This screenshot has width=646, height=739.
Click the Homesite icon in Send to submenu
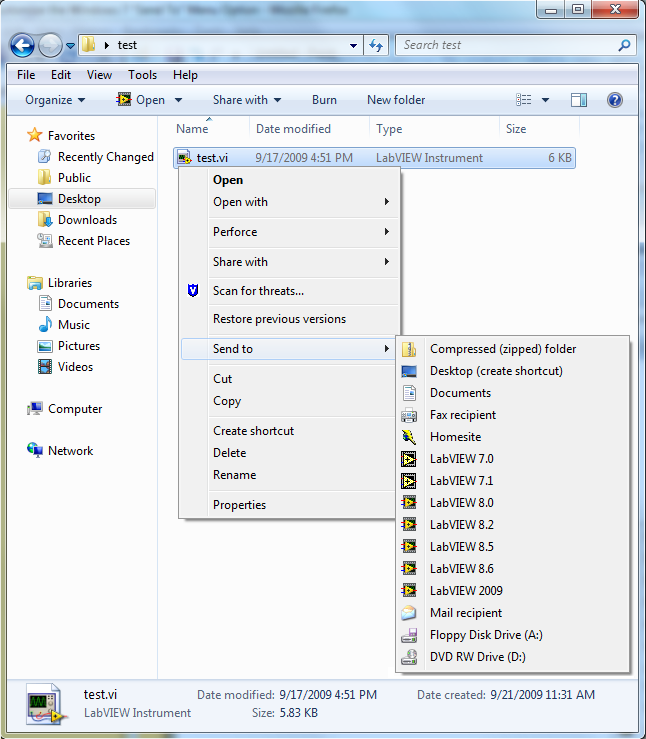pos(409,437)
